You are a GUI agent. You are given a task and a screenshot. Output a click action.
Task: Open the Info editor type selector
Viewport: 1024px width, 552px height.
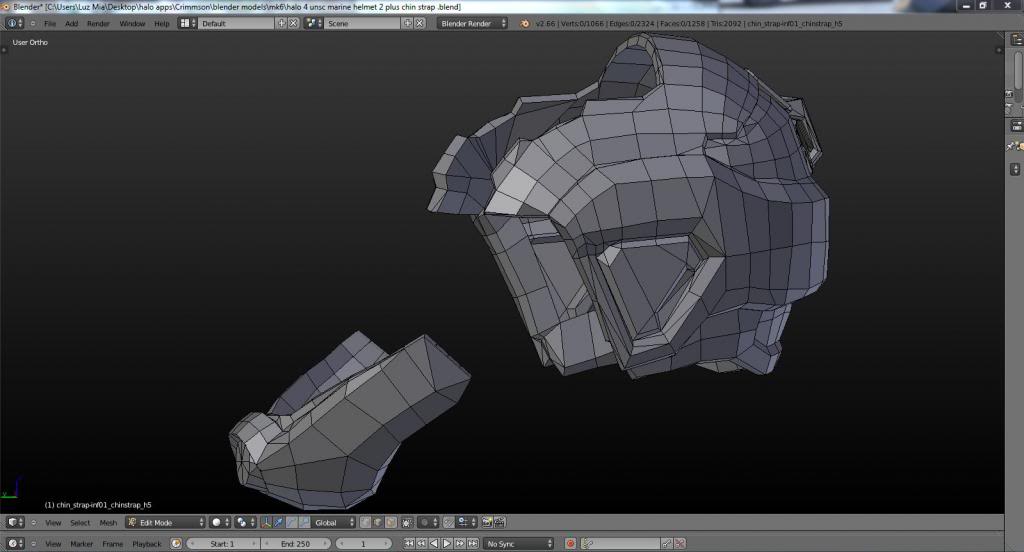(x=14, y=23)
